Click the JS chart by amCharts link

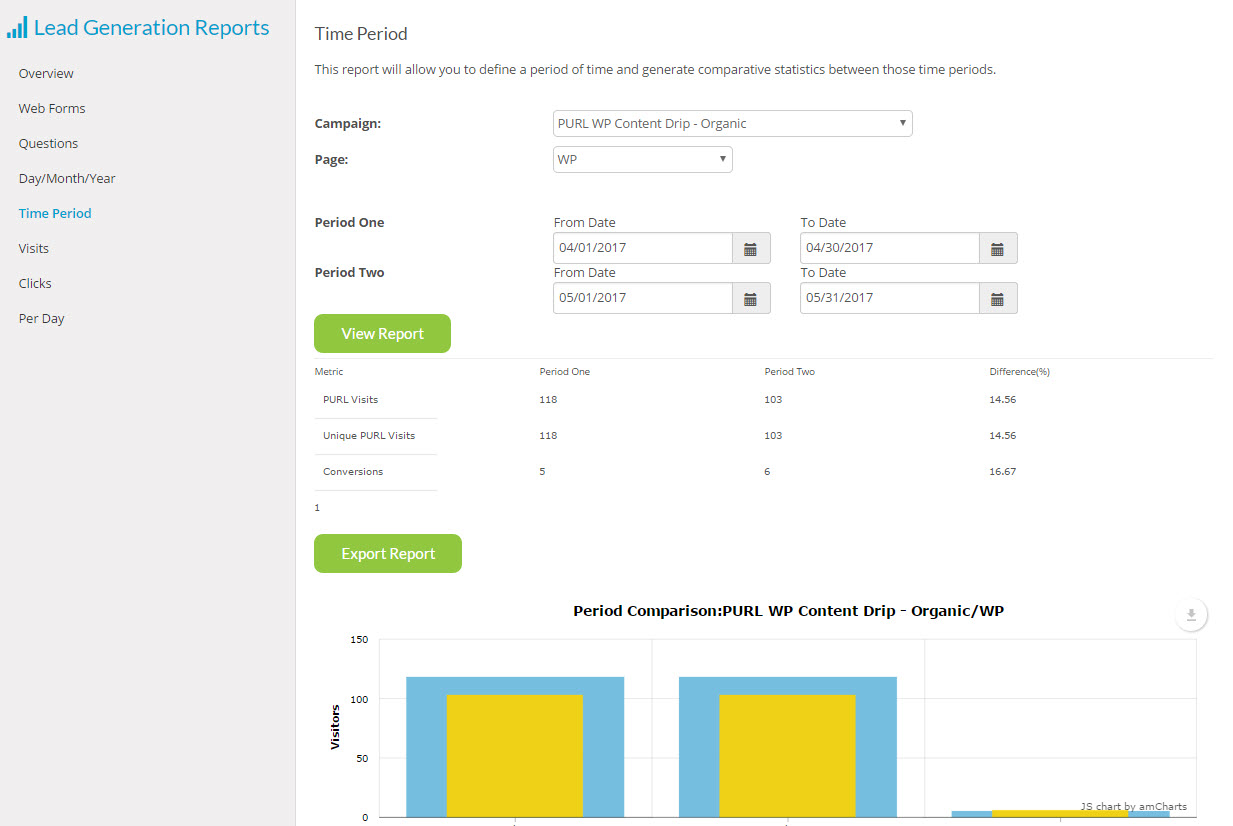[1134, 806]
